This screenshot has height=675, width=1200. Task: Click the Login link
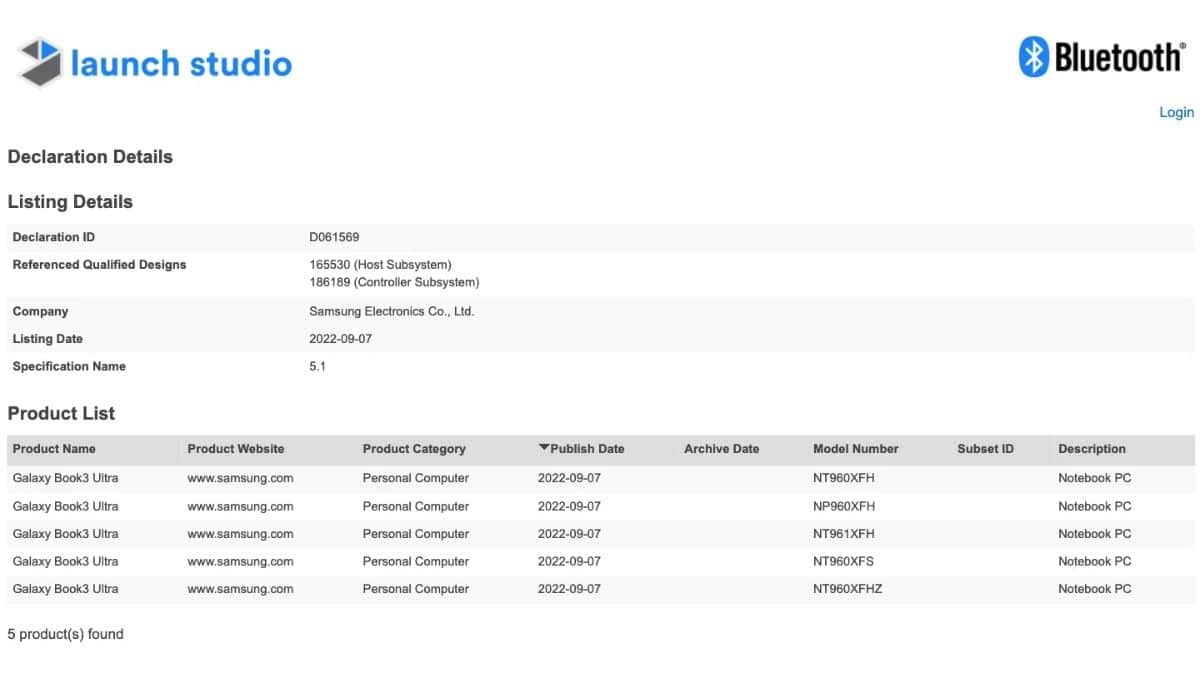(x=1176, y=112)
